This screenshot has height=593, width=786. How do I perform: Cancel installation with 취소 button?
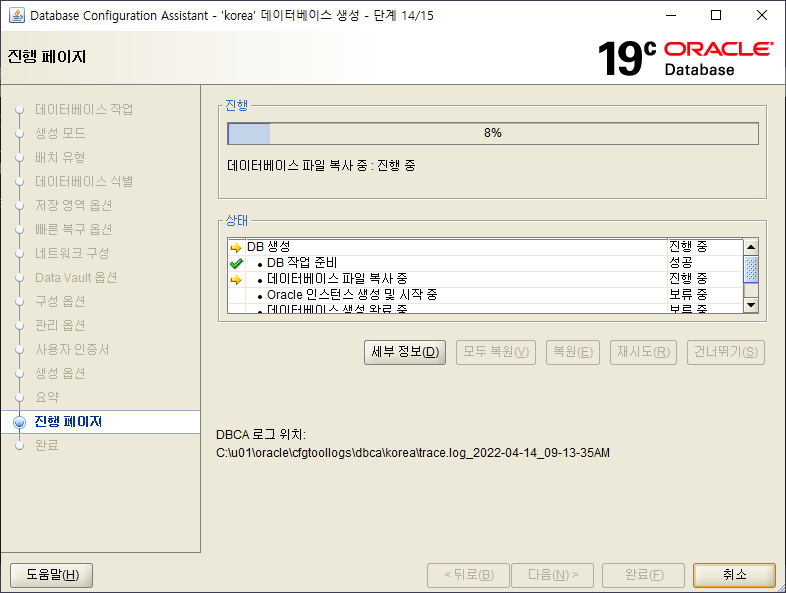point(735,575)
